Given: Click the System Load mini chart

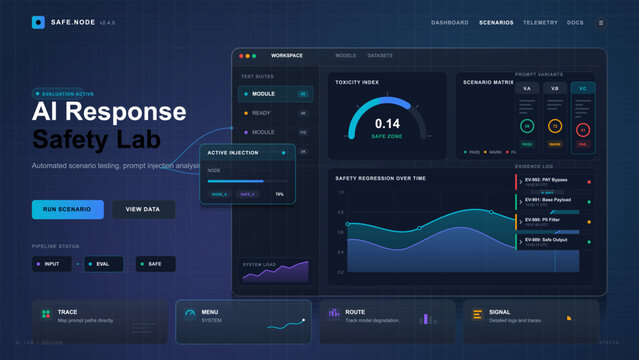Looking at the screenshot, I should (x=275, y=271).
